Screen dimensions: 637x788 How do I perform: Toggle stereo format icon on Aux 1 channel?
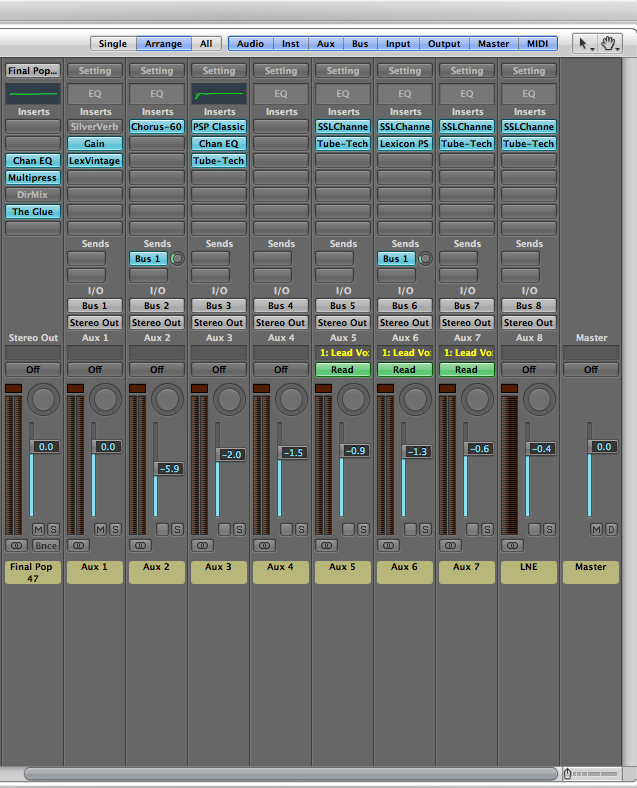(x=78, y=545)
